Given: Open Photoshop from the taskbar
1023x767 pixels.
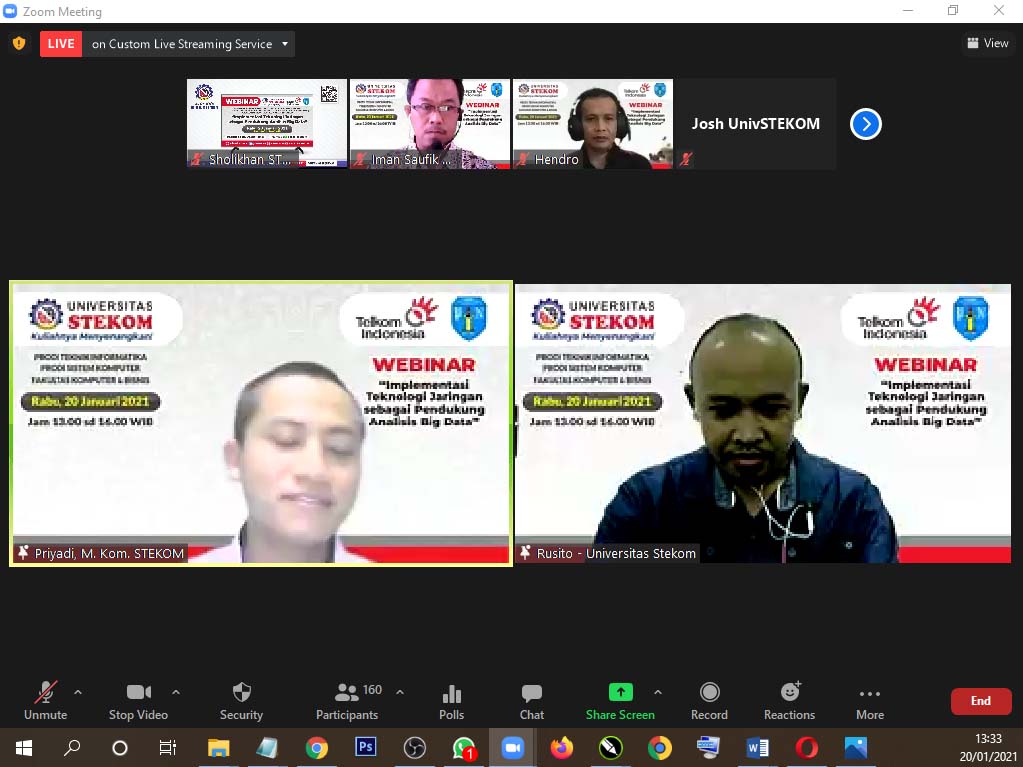Looking at the screenshot, I should pyautogui.click(x=365, y=747).
